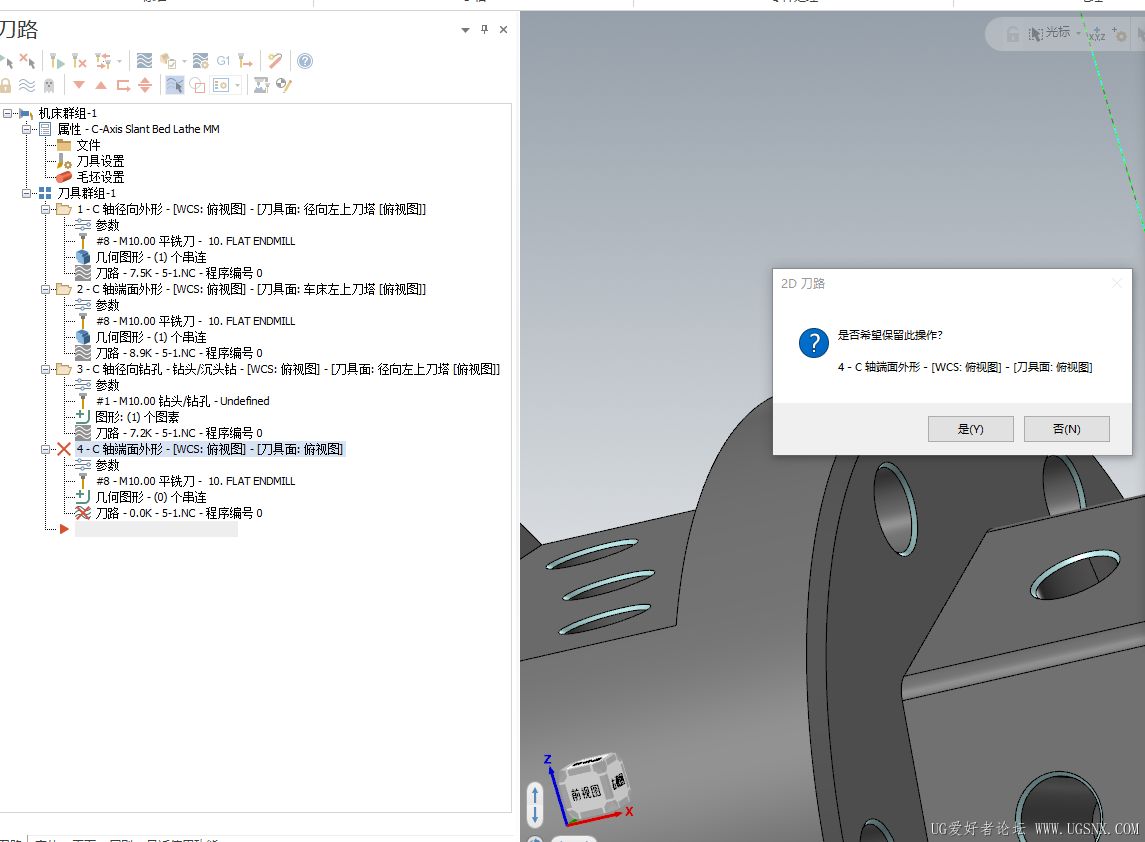Screen dimensions: 1145x842
Task: Click the wand toolpath utility icon
Action: [275, 61]
